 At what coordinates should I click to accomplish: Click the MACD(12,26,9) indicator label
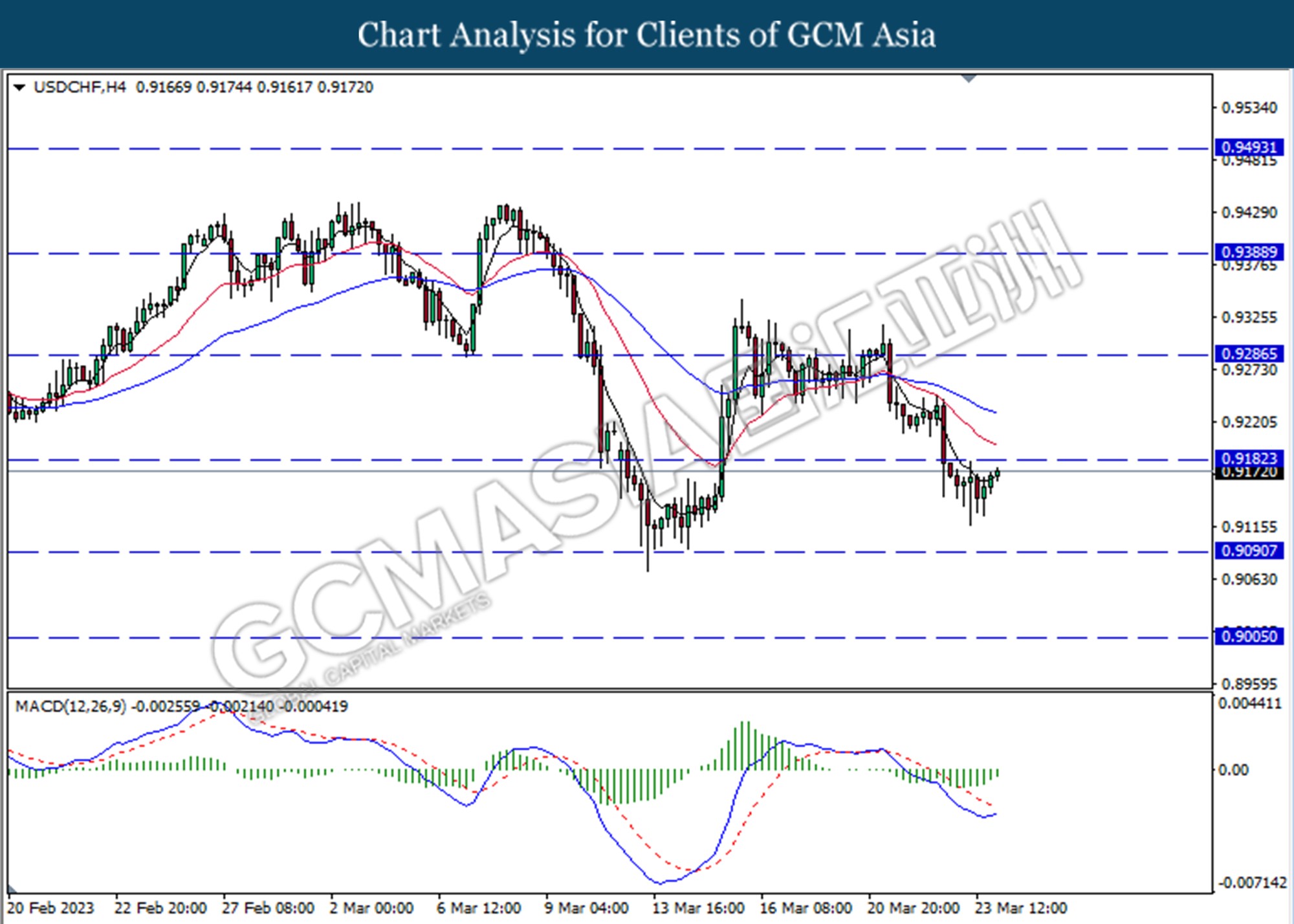point(71,707)
